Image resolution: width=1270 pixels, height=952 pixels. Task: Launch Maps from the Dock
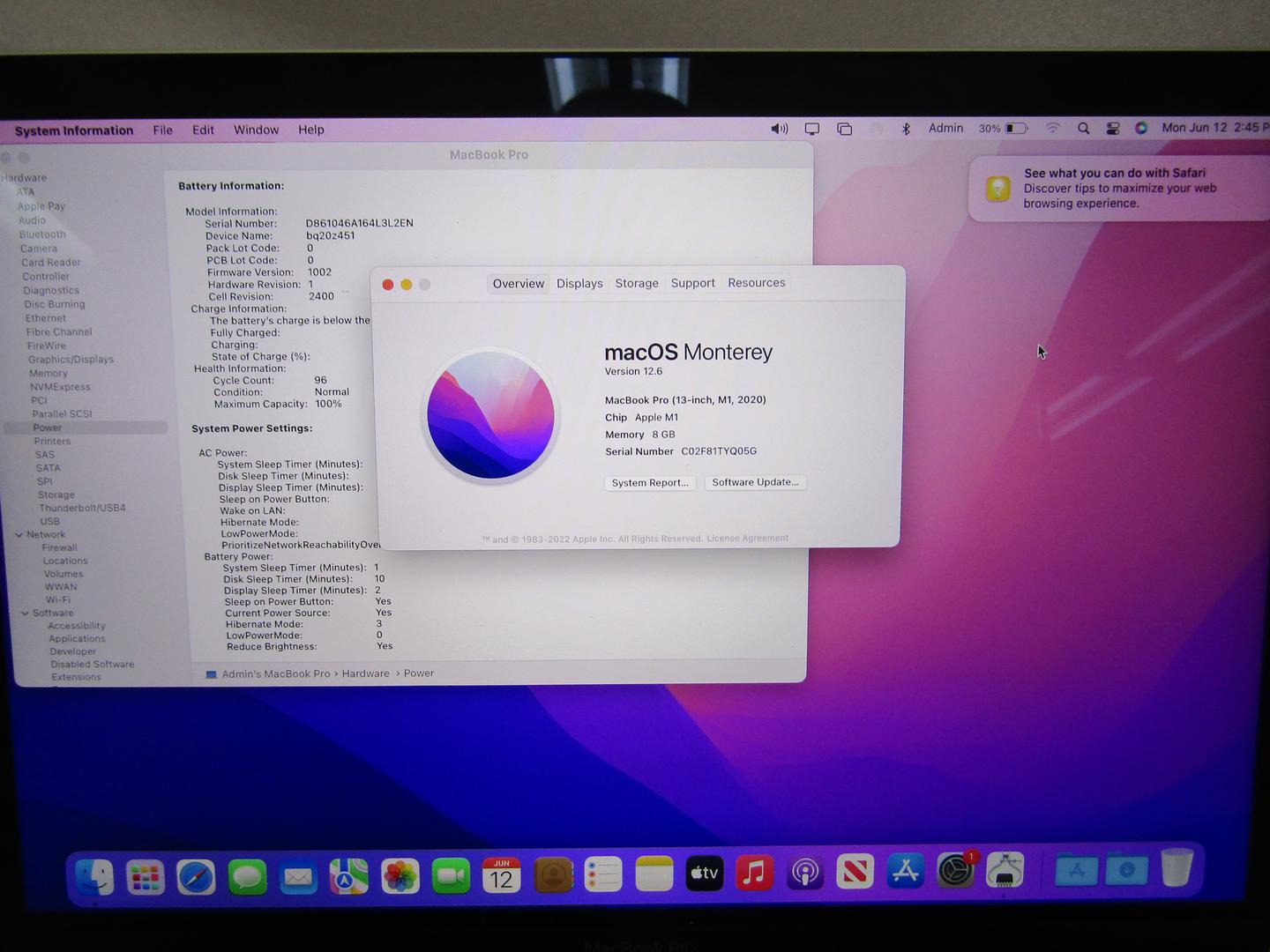tap(349, 876)
